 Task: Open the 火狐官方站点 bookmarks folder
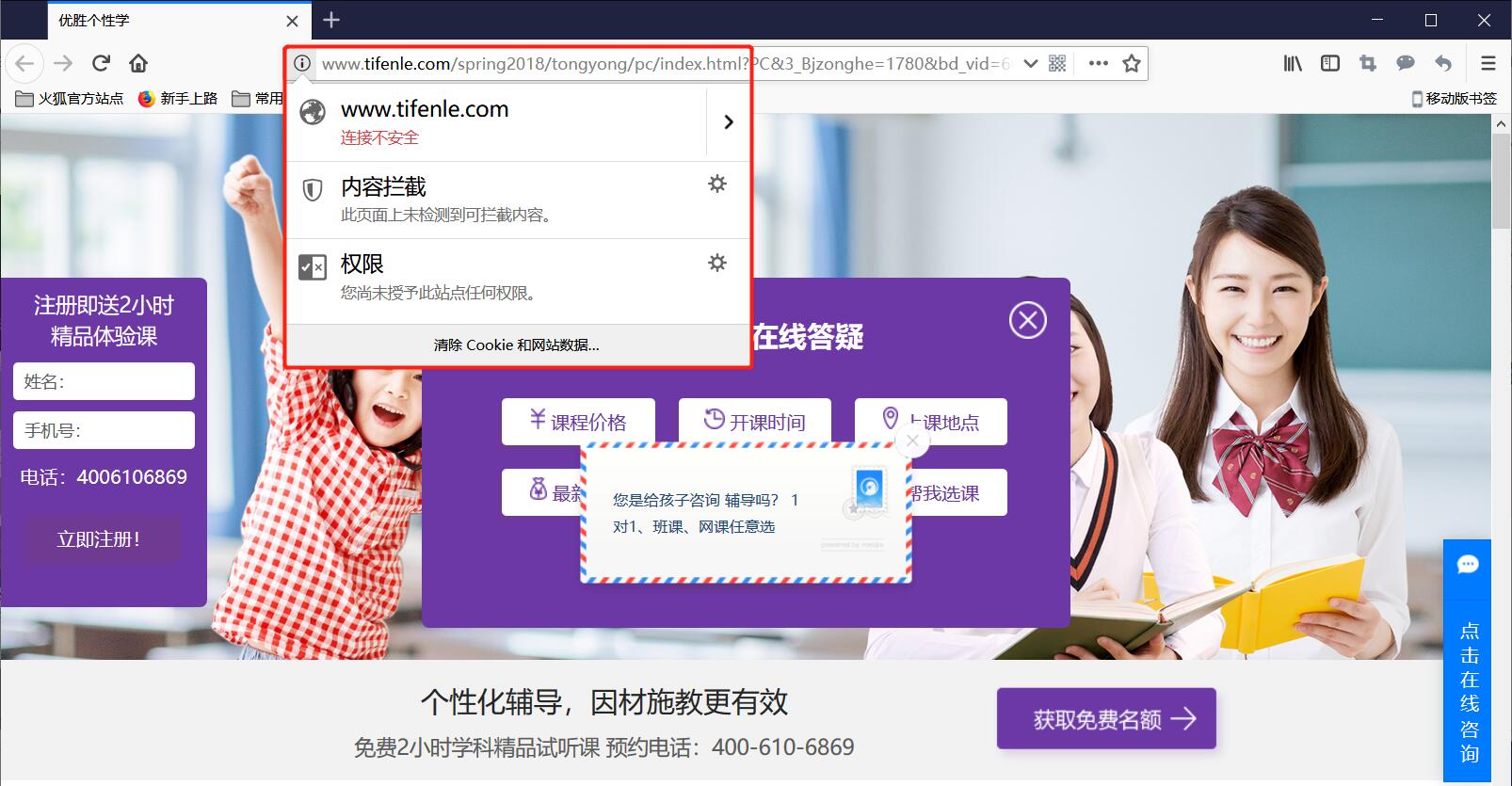pyautogui.click(x=71, y=98)
